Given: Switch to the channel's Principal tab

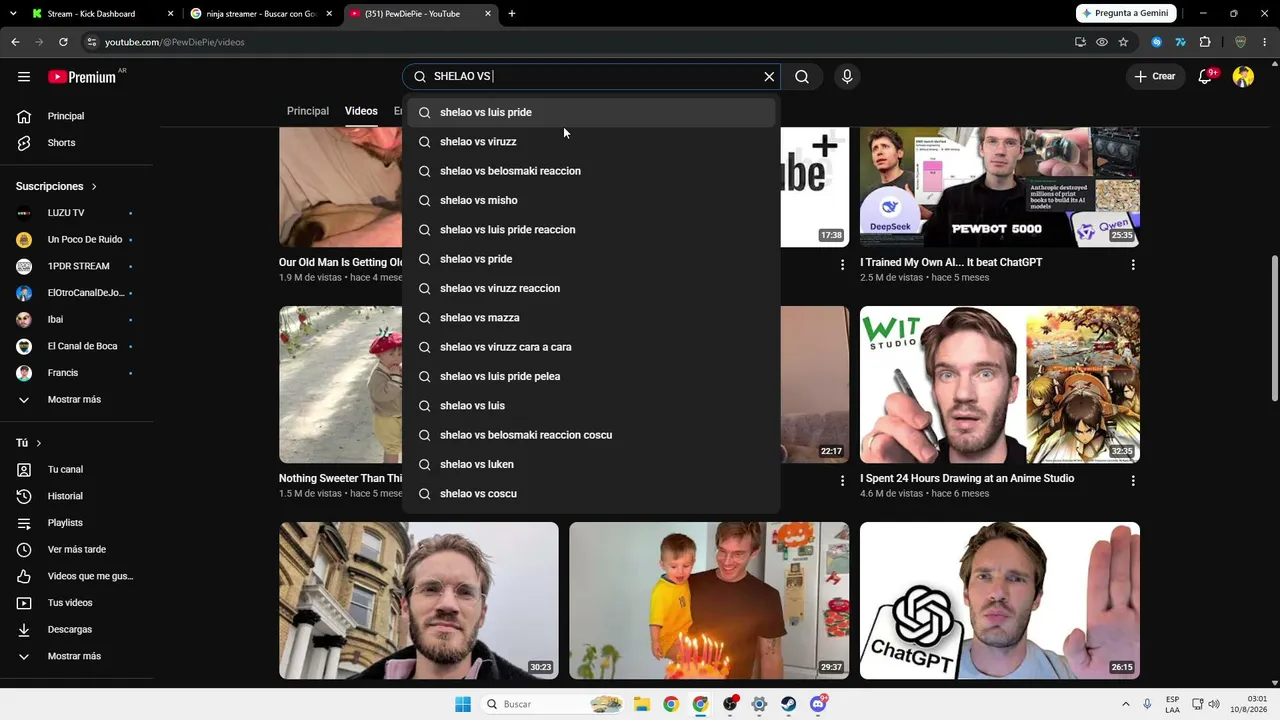Looking at the screenshot, I should 308,111.
